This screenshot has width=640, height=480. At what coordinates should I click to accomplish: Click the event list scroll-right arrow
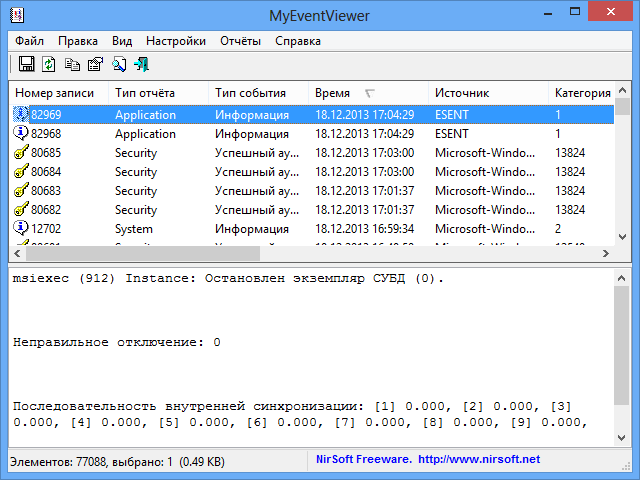606,253
